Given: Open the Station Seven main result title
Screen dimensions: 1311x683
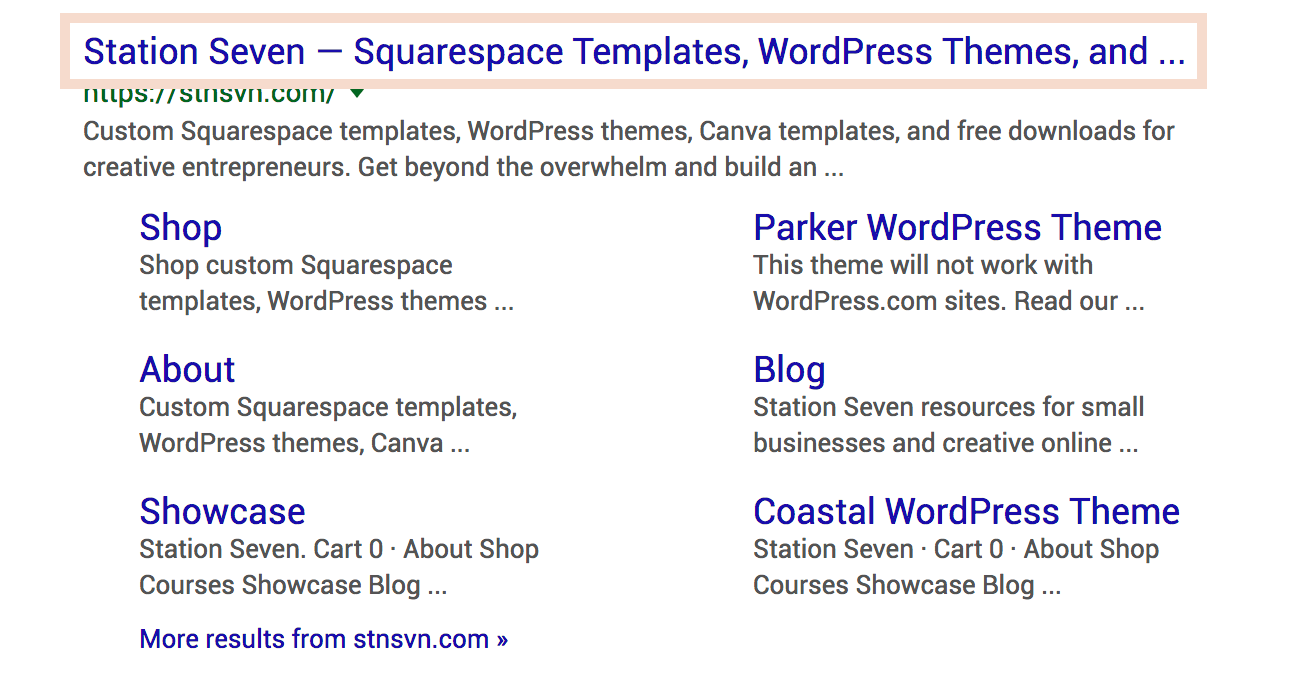Looking at the screenshot, I should pyautogui.click(x=634, y=51).
